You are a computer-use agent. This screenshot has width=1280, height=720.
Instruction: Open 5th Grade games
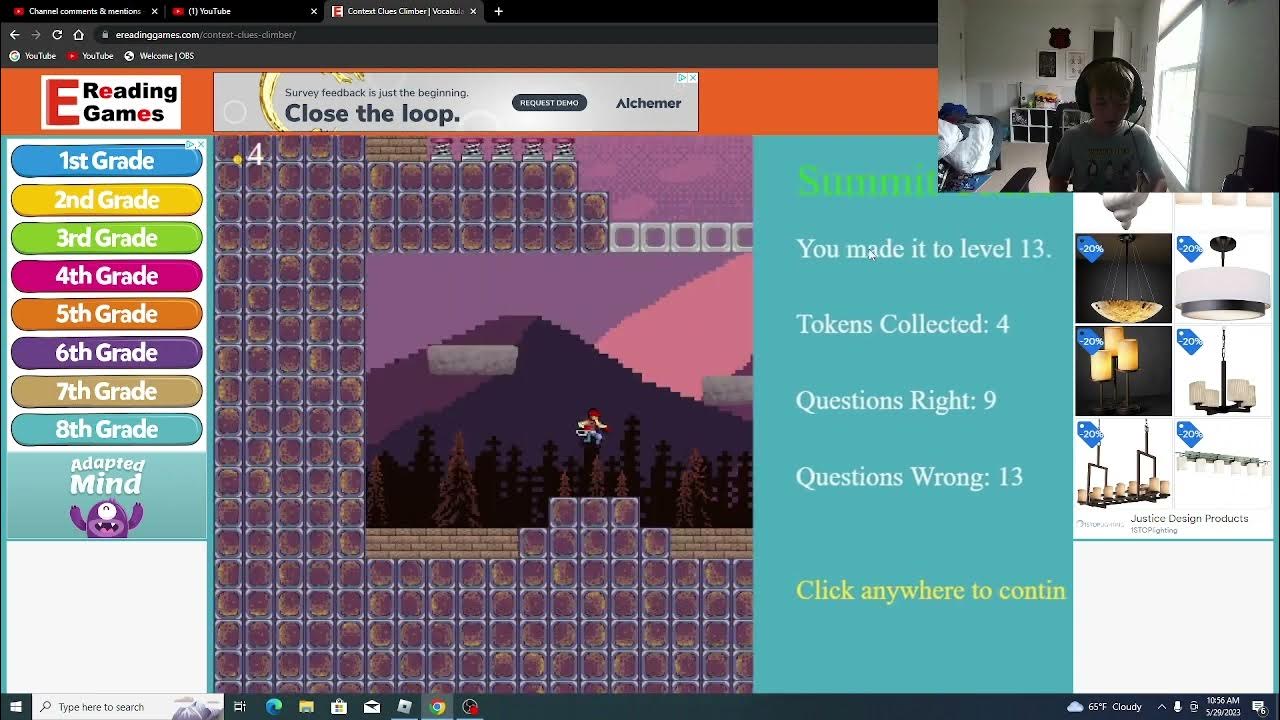106,313
